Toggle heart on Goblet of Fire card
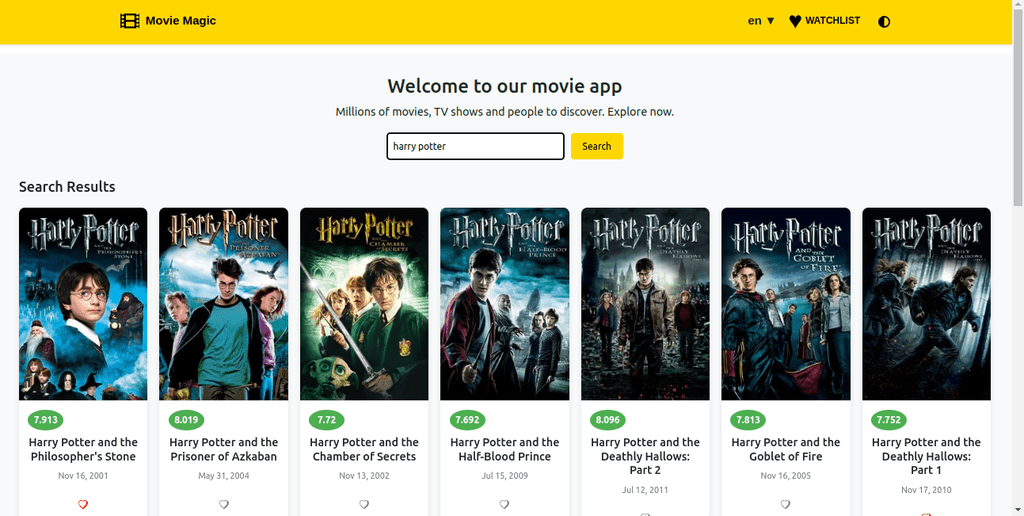Screen dimensions: 1024x516 [x=786, y=504]
